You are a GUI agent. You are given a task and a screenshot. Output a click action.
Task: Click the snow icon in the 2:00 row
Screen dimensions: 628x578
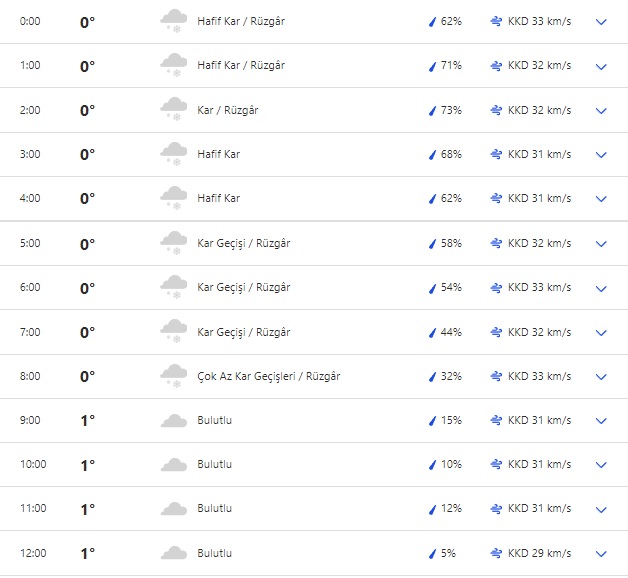click(174, 110)
